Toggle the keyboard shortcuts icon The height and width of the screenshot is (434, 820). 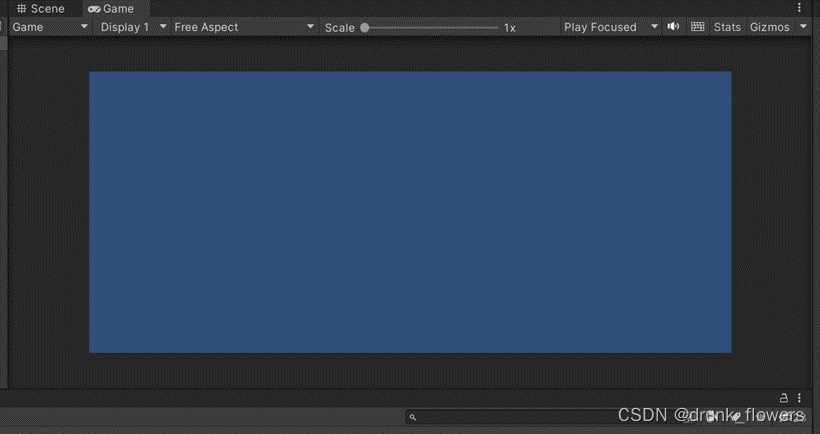point(697,27)
